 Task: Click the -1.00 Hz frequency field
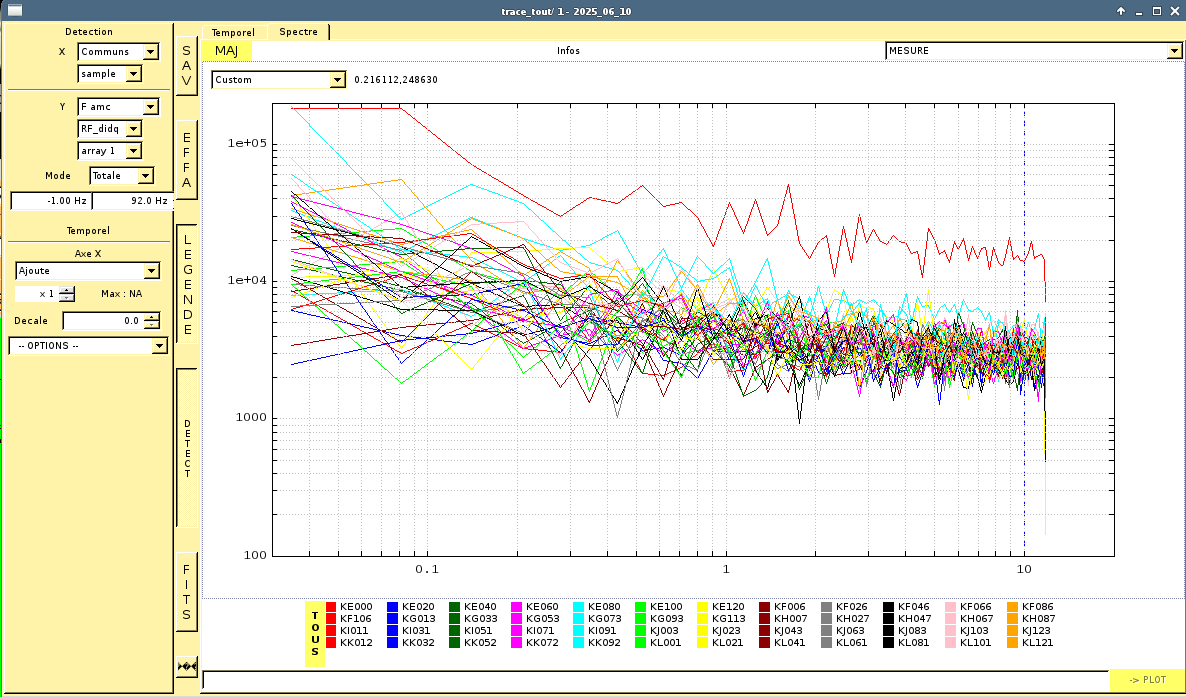(50, 201)
